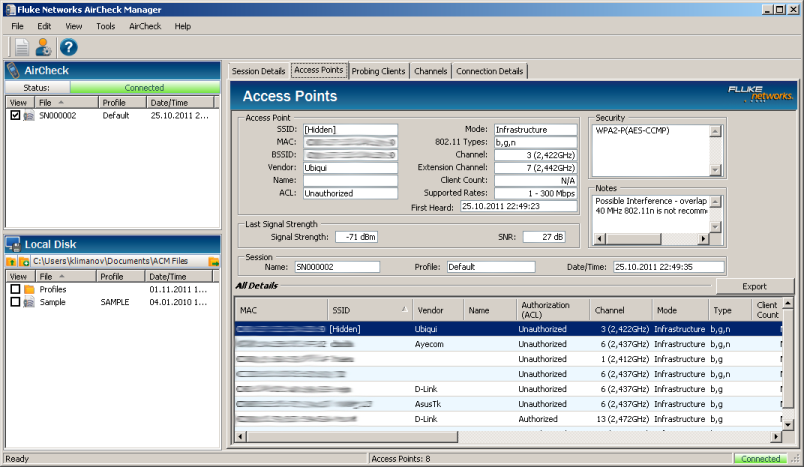The height and width of the screenshot is (467, 804).
Task: Sort details table by MAC column
Action: pos(281,310)
